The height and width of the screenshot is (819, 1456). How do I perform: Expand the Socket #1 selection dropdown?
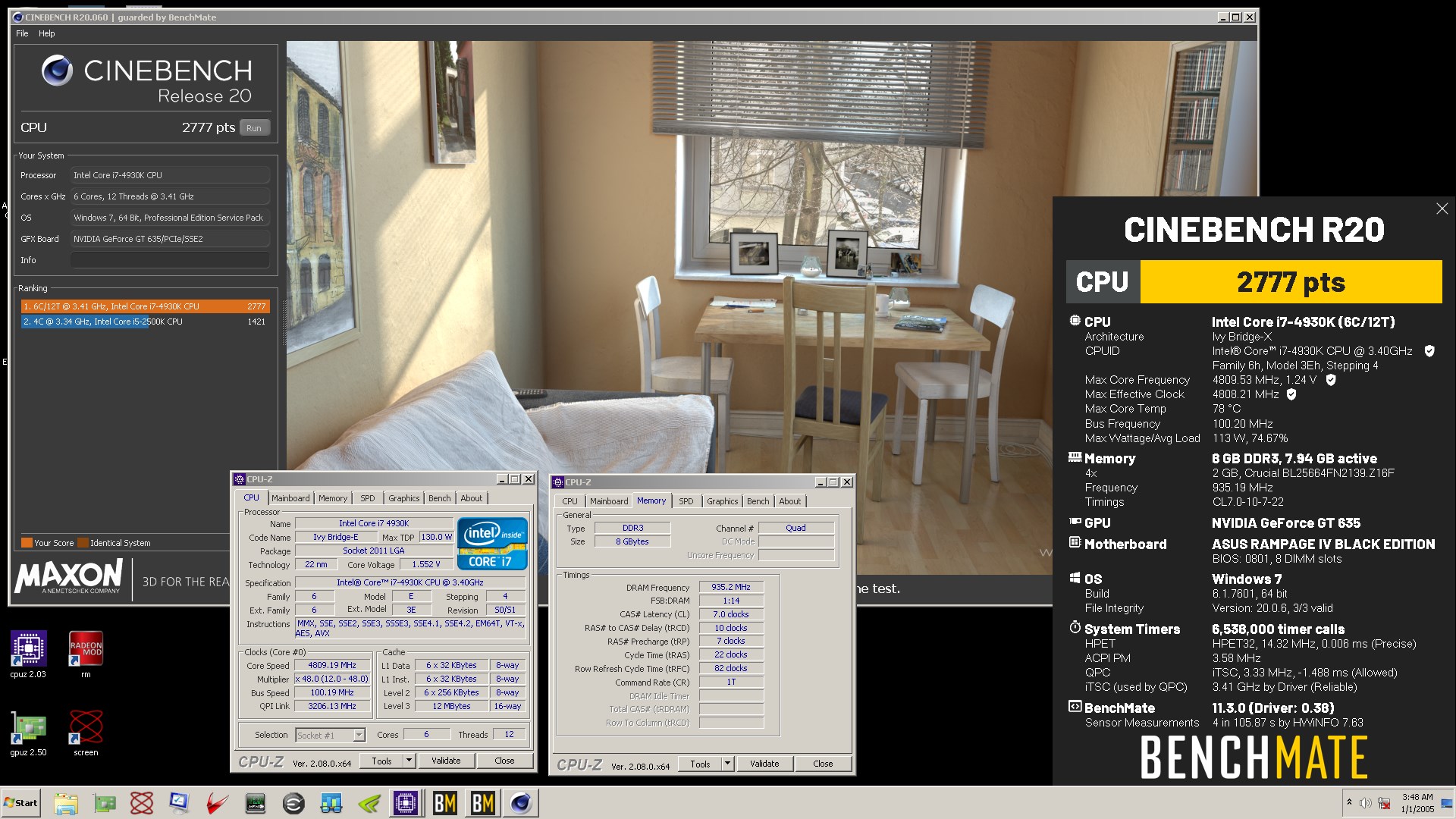click(x=359, y=735)
